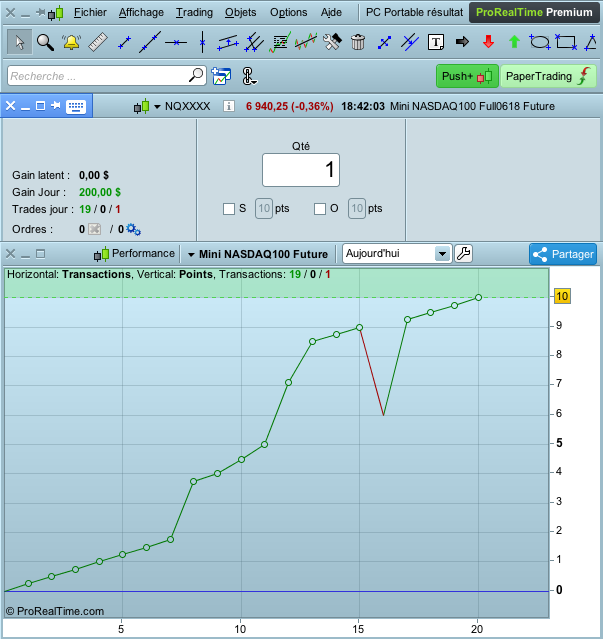Open the Aide menu
The image size is (603, 639).
coord(331,13)
